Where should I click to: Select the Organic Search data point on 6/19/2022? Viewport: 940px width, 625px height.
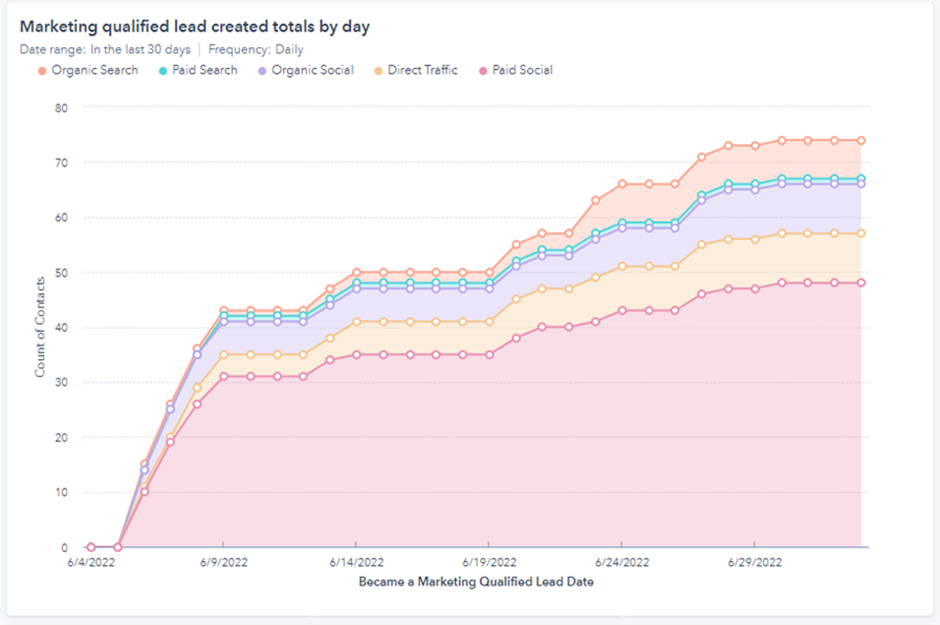click(x=489, y=272)
